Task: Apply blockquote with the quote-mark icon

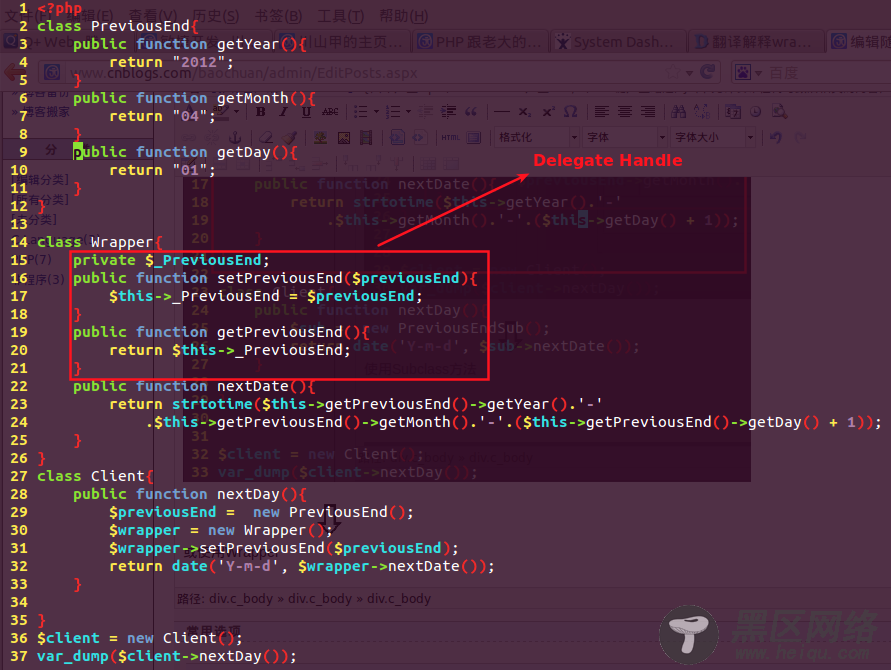Action: [x=471, y=112]
